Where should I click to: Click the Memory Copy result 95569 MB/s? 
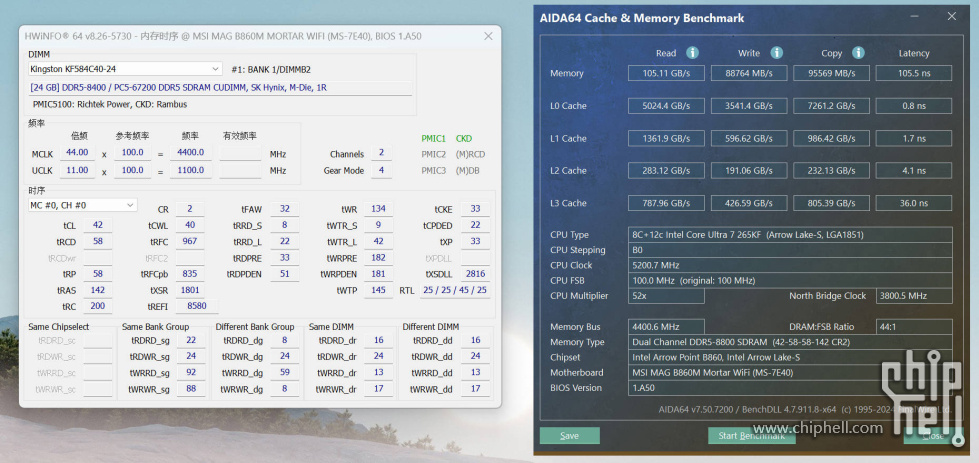click(x=831, y=73)
